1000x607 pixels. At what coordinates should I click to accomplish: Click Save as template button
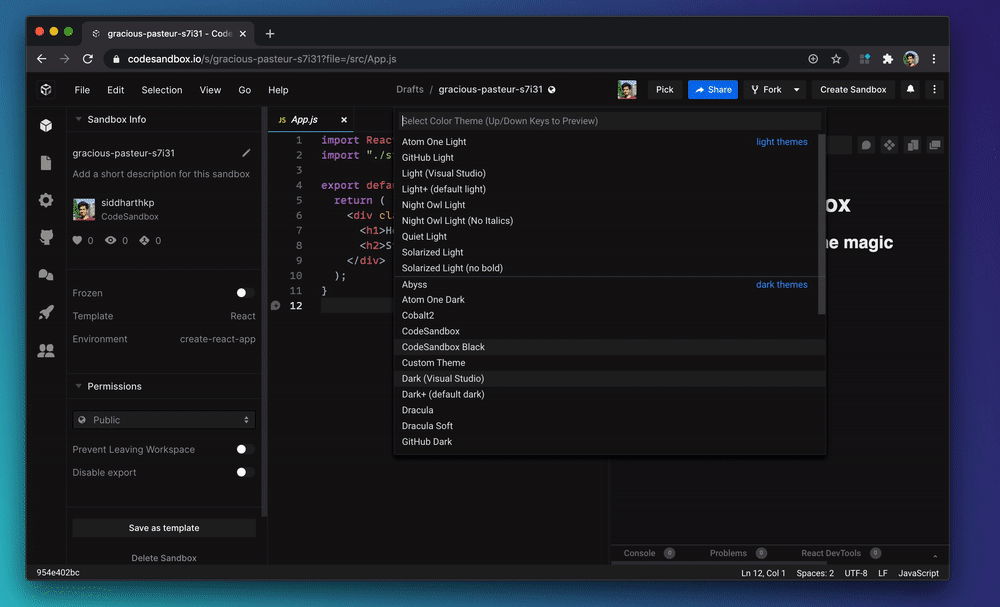tap(164, 528)
